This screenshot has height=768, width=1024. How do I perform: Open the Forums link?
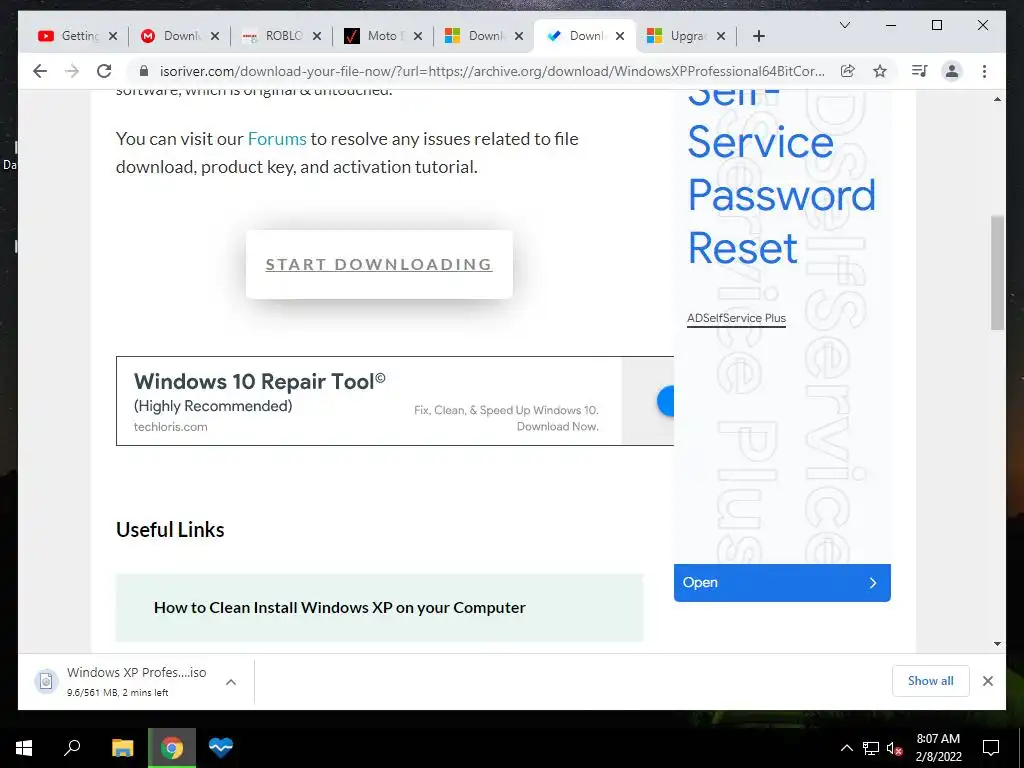click(x=277, y=138)
